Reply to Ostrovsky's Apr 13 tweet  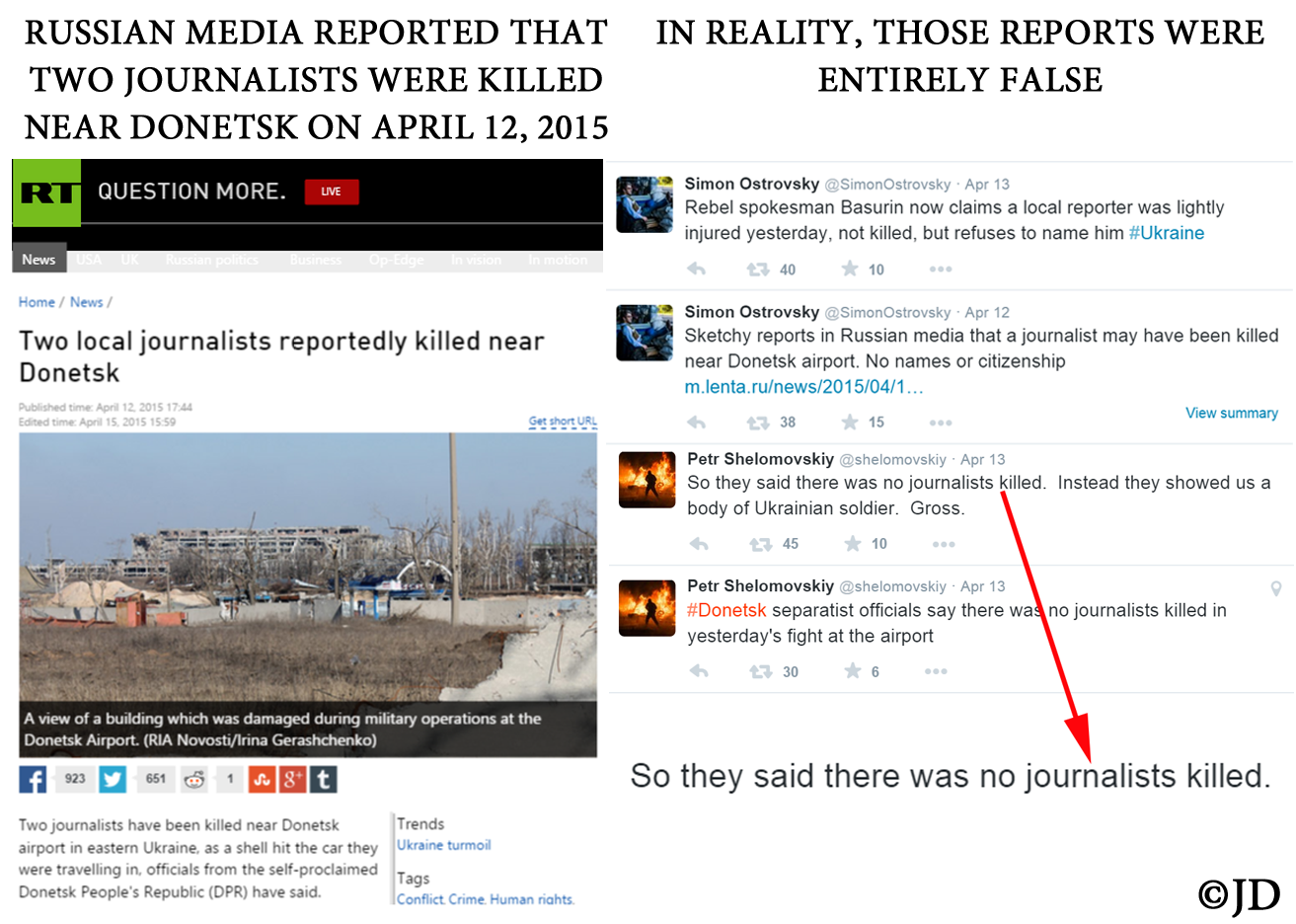[697, 269]
